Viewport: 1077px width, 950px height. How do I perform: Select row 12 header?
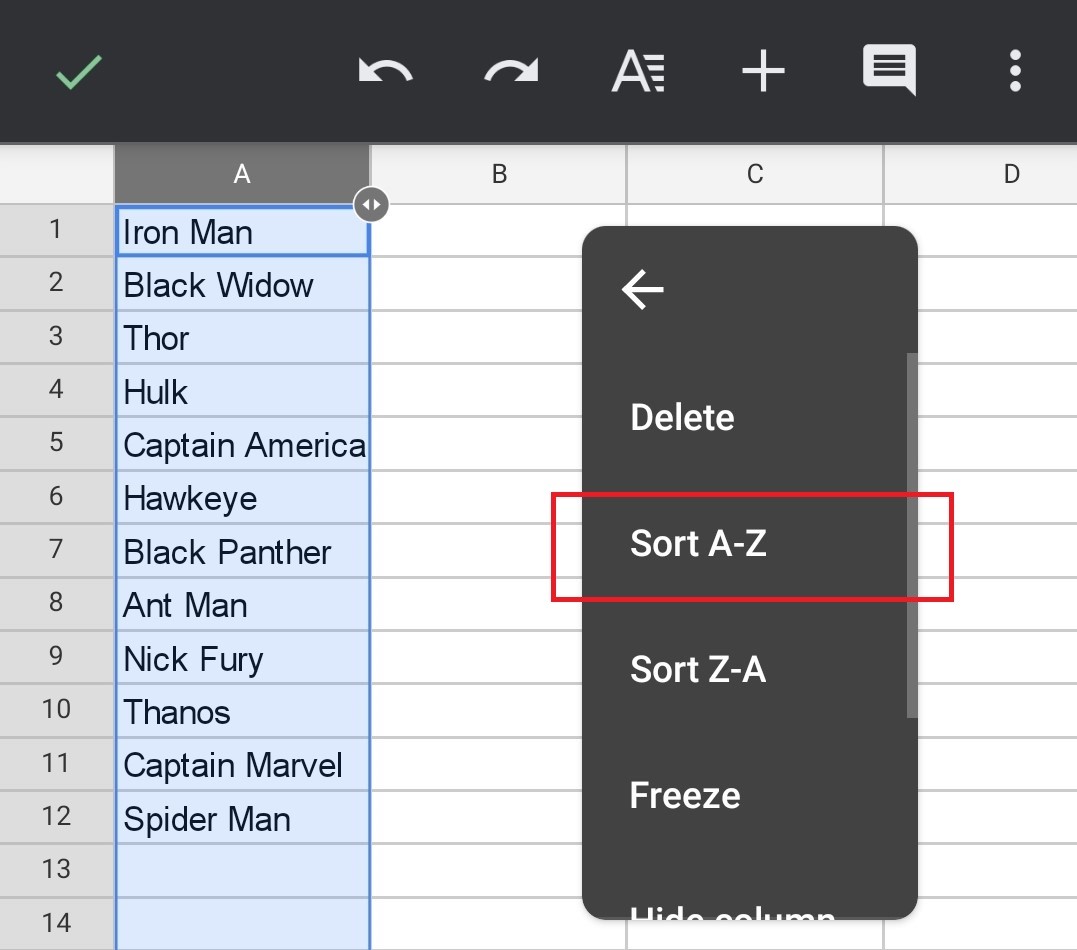tap(56, 817)
